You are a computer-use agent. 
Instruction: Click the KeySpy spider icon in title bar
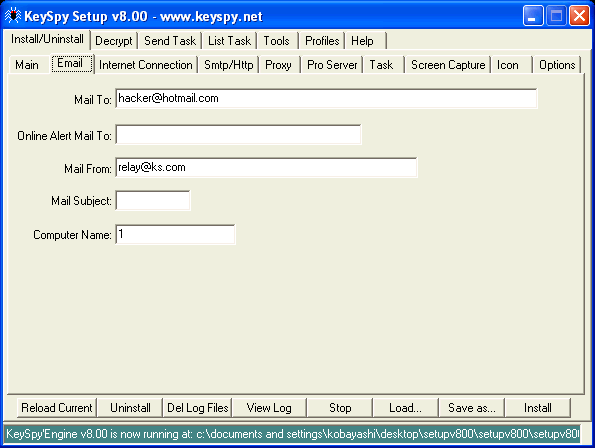[13, 16]
